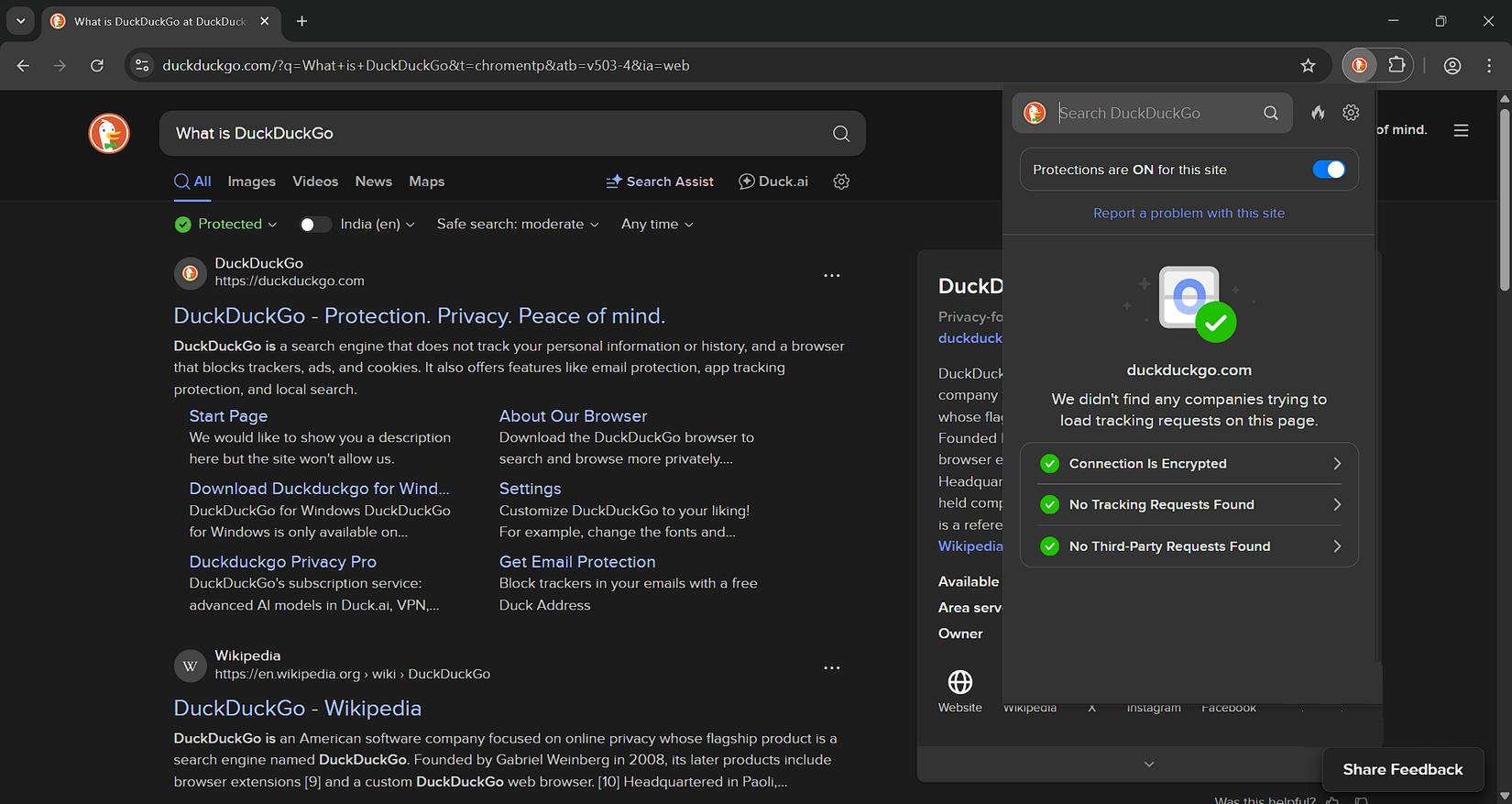
Task: Reload the page with refresh icon
Action: click(97, 65)
